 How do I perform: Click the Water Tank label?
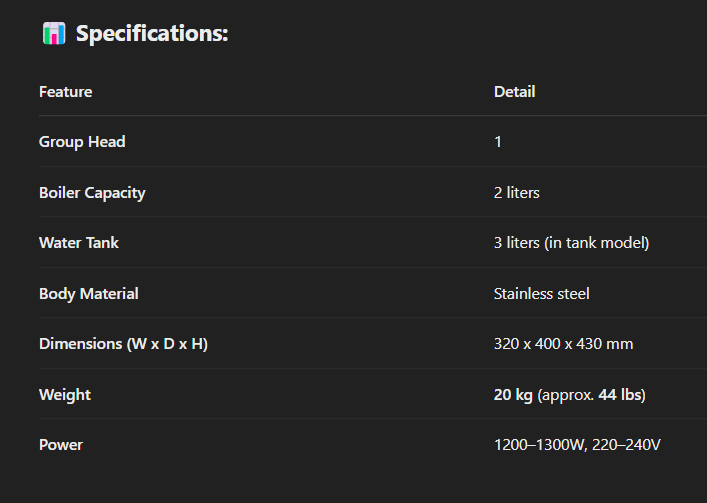click(x=79, y=243)
